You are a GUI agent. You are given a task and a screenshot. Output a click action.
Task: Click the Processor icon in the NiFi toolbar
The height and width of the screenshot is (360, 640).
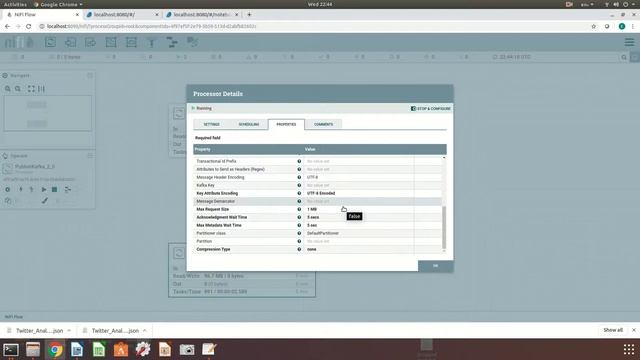click(50, 42)
